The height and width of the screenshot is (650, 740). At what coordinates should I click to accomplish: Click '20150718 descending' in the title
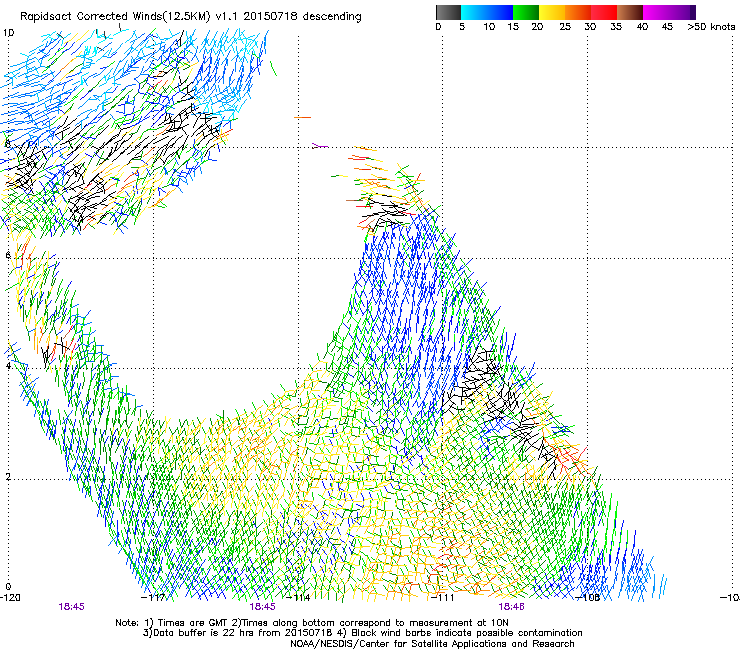(x=303, y=17)
